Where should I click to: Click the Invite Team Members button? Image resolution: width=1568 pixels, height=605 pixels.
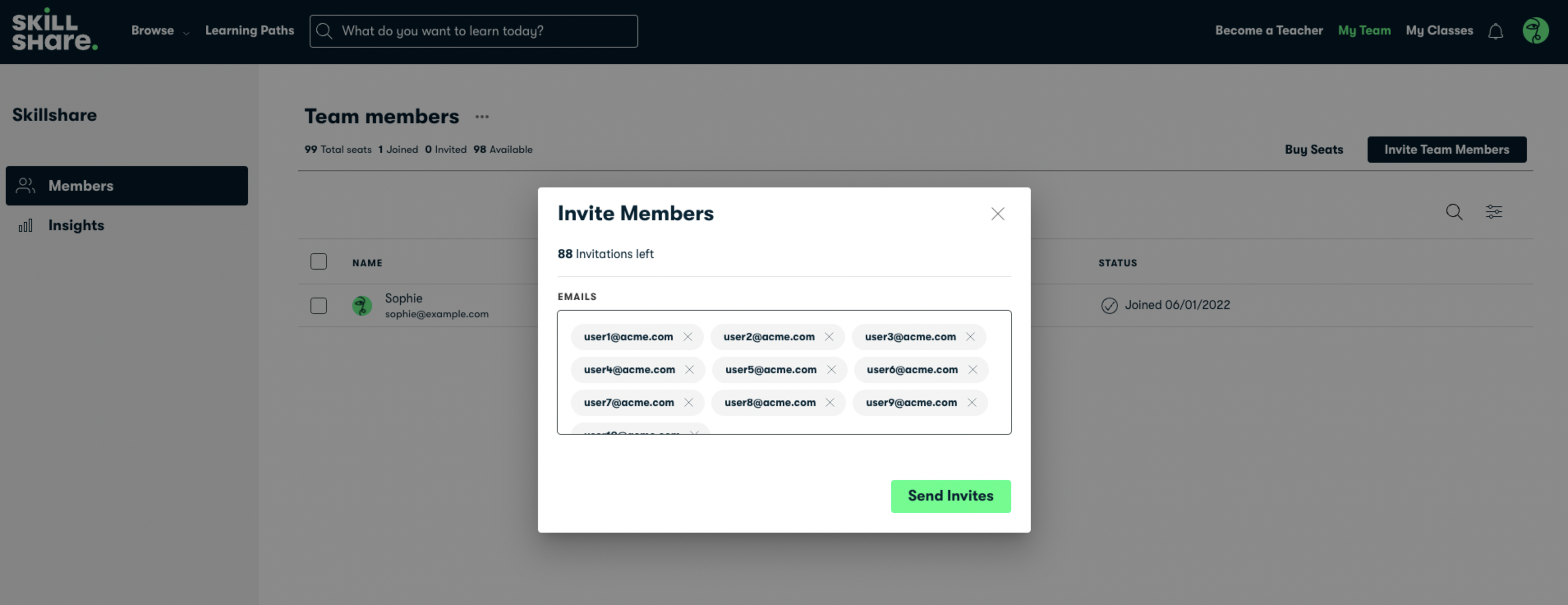1446,149
